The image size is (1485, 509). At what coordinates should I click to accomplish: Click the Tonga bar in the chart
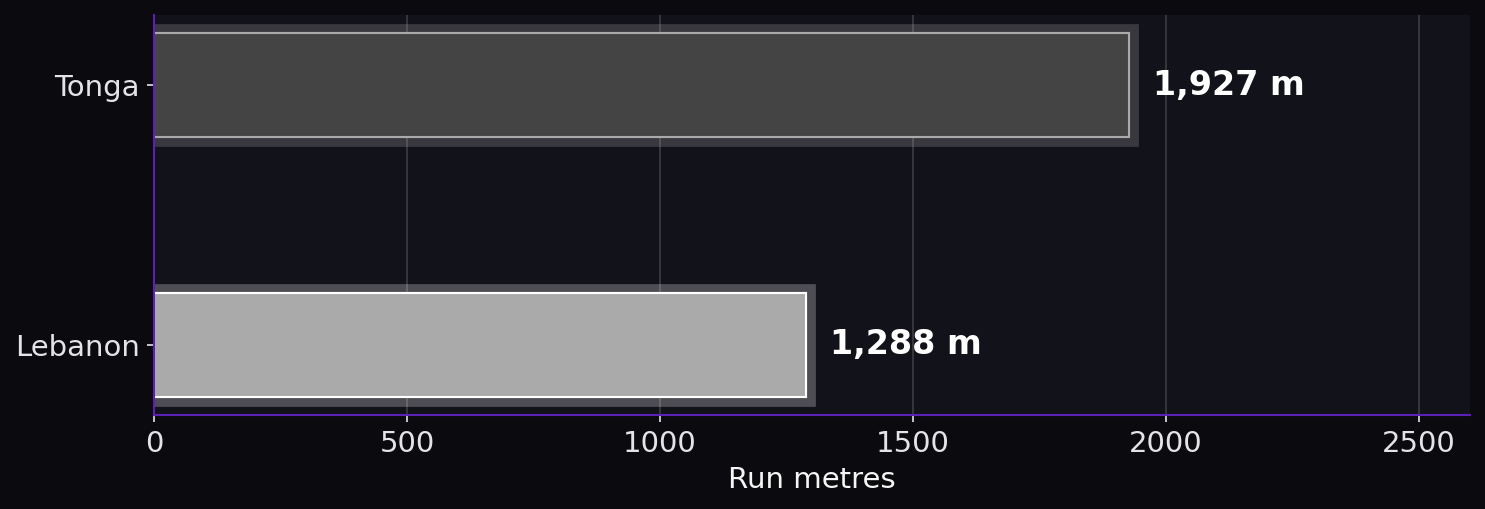pyautogui.click(x=642, y=85)
